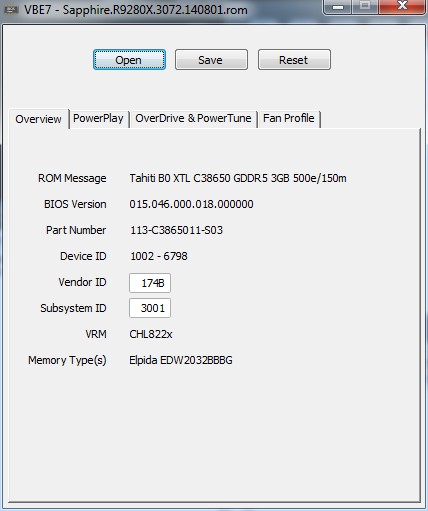Screen dimensions: 428x511
Task: Click VRM value CHL822x
Action: pos(151,334)
